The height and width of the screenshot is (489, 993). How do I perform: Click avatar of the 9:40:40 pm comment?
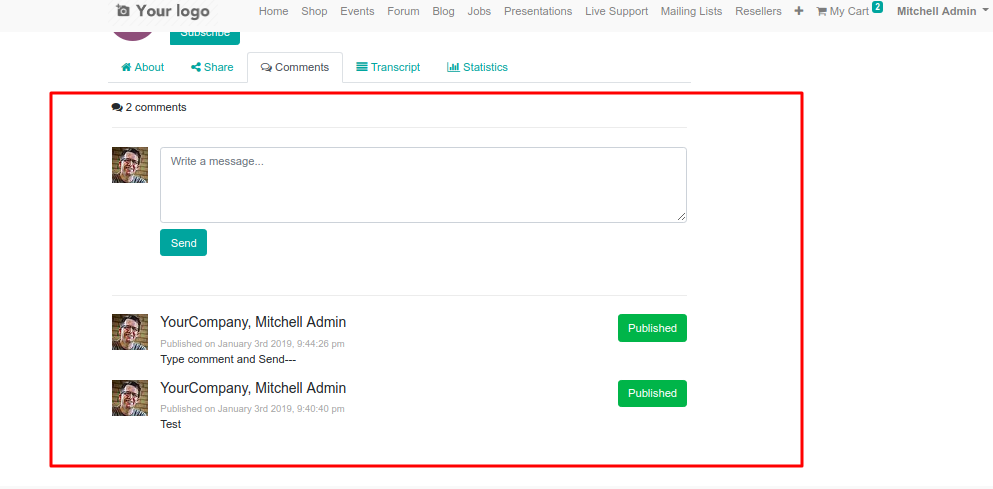coord(130,398)
